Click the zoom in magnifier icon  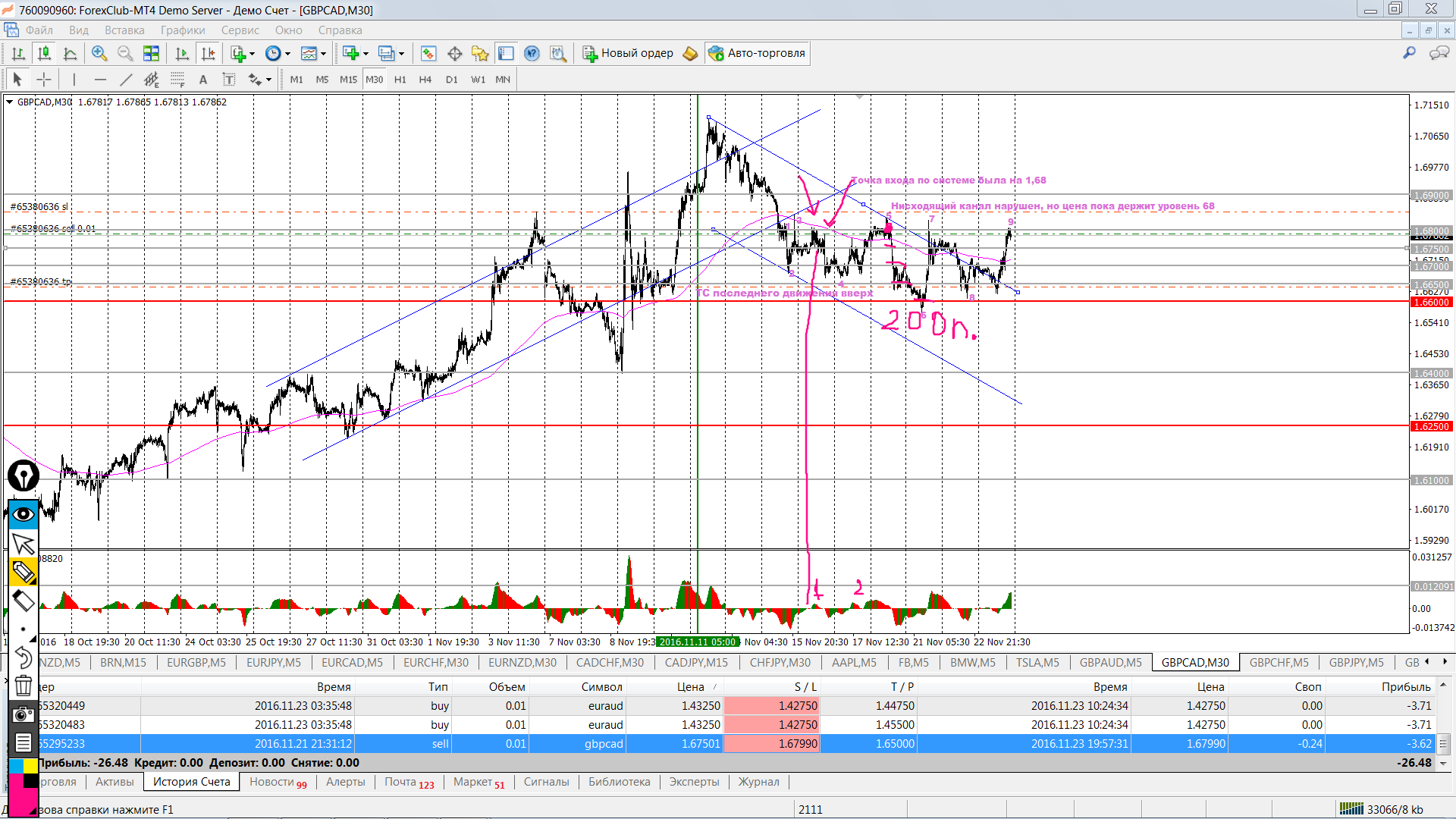[99, 53]
